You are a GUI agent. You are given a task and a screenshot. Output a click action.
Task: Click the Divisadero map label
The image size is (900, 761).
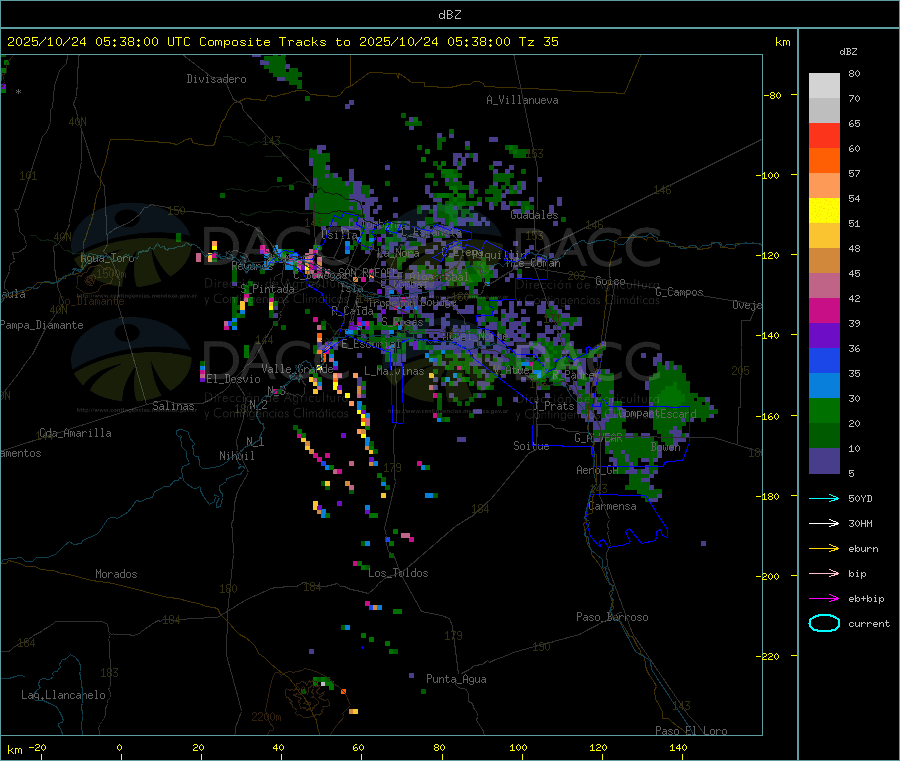click(x=216, y=79)
